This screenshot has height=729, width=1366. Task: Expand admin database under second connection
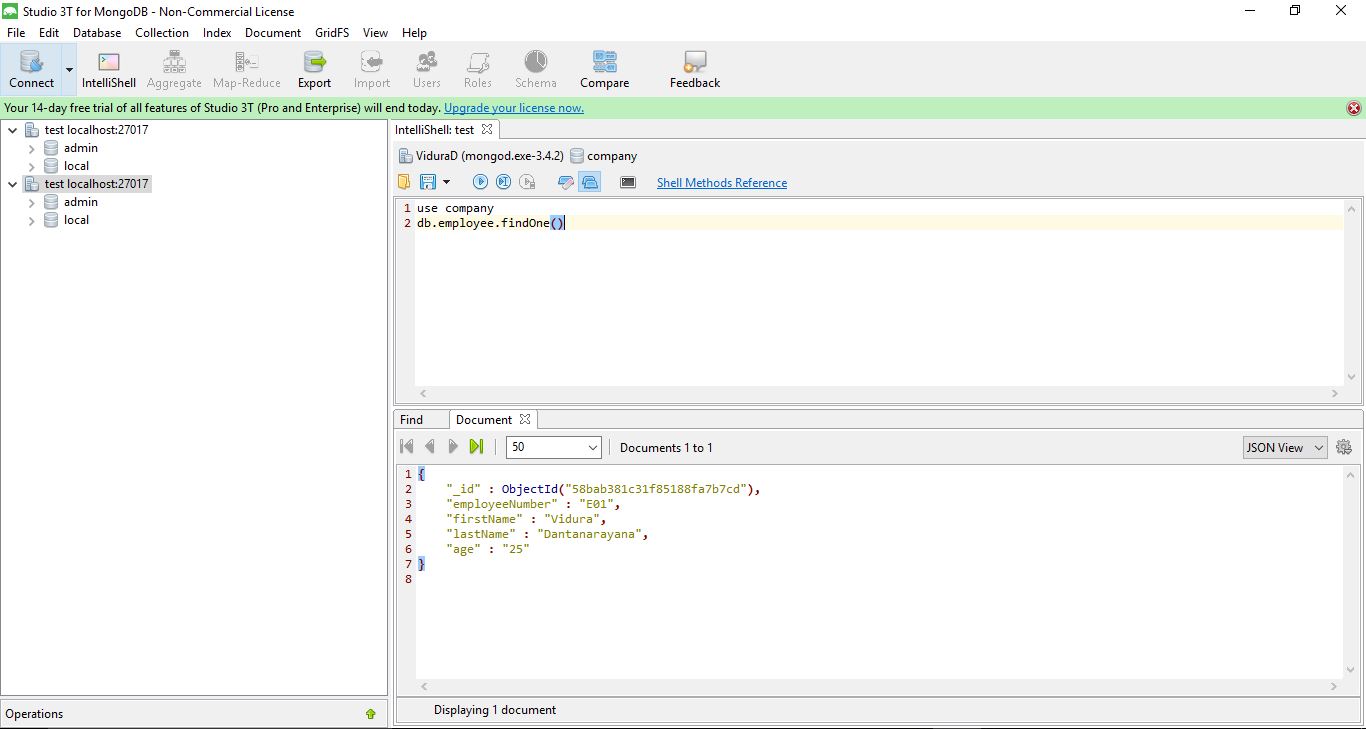(32, 202)
